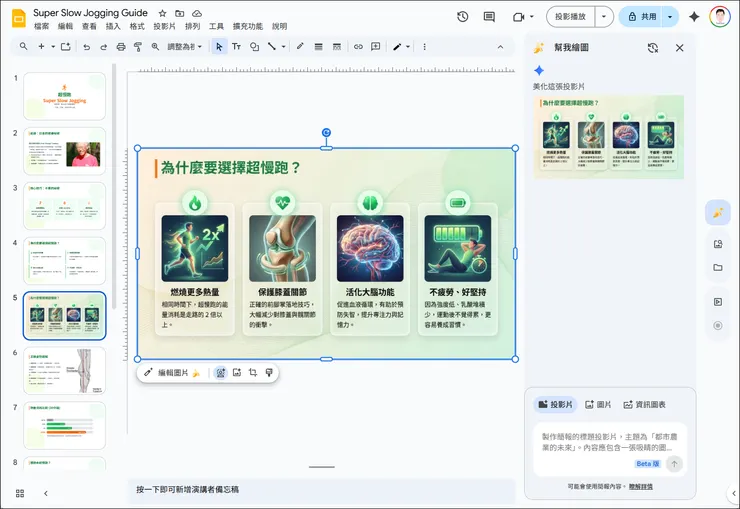740x509 pixels.
Task: Expand the share options dropdown arrow
Action: (670, 17)
